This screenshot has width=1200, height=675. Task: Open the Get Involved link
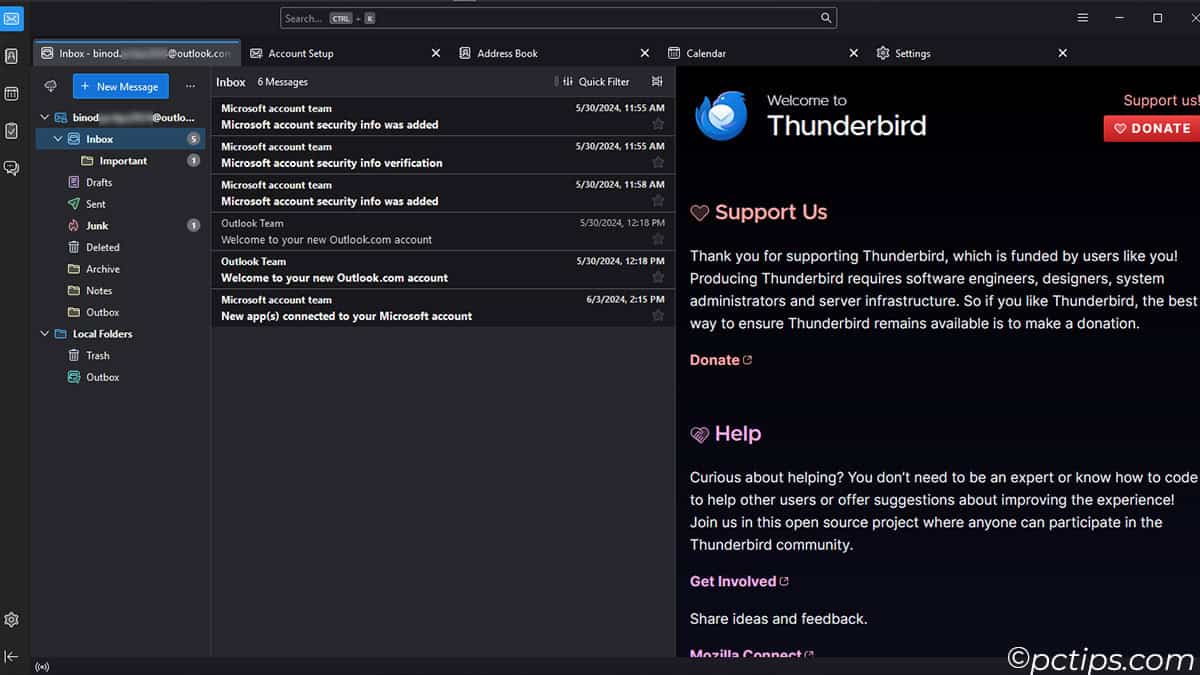tap(732, 581)
